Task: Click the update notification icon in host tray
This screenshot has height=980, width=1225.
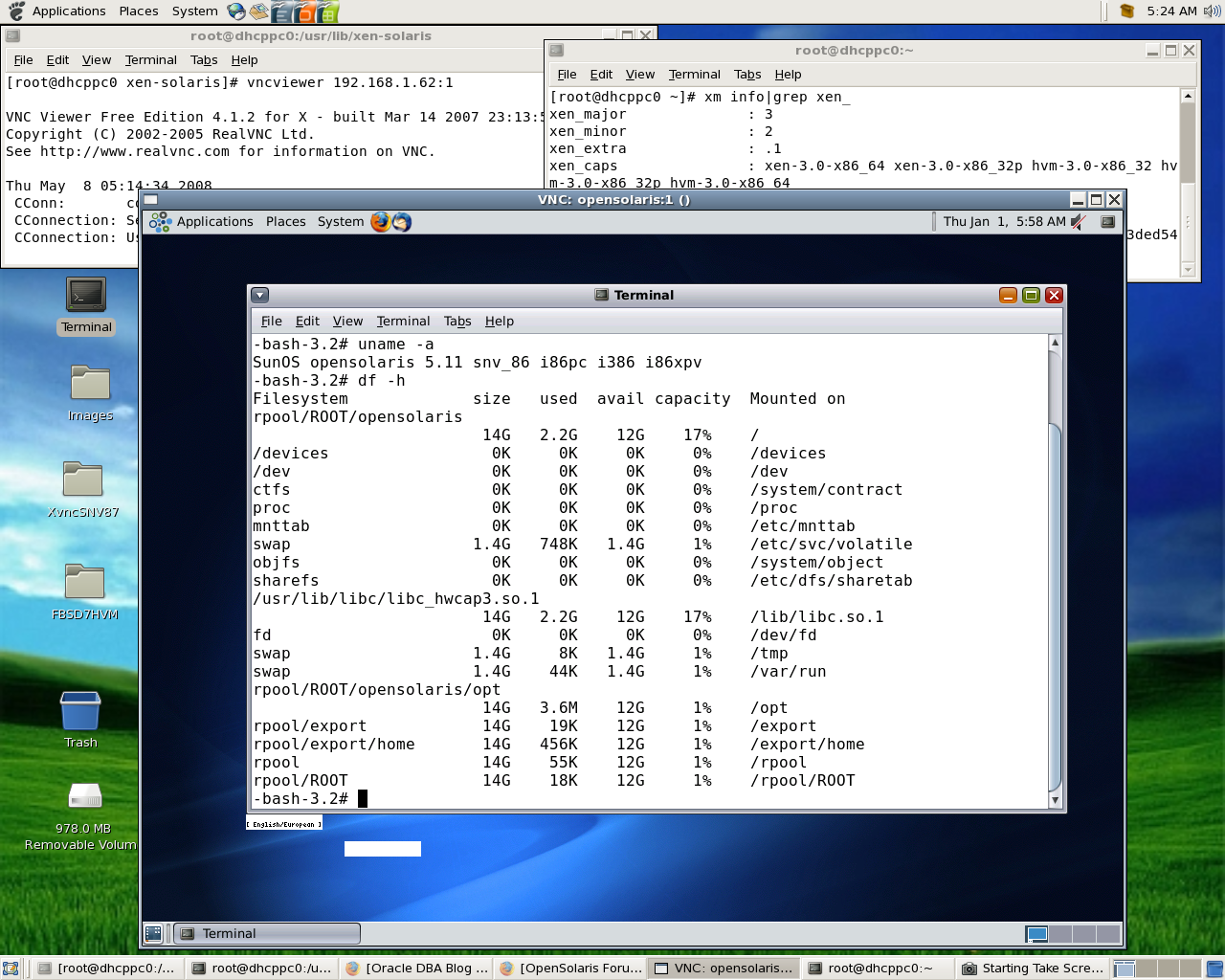Action: [1127, 11]
